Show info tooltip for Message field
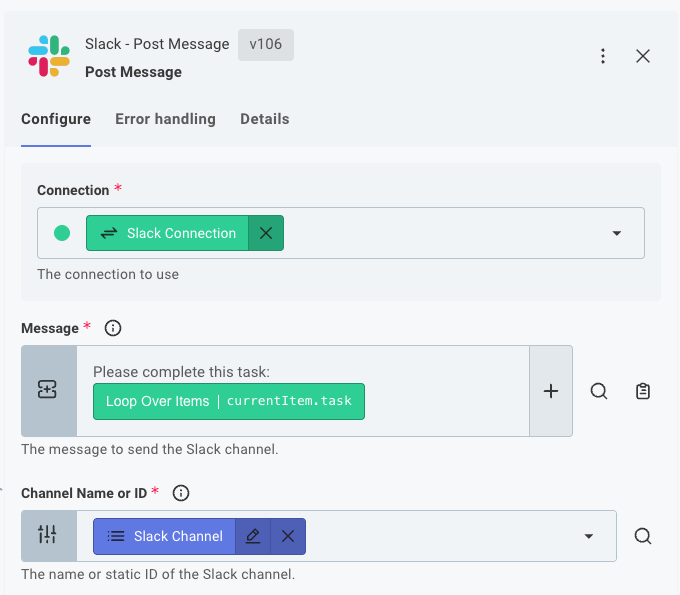The height and width of the screenshot is (595, 680). coord(113,328)
